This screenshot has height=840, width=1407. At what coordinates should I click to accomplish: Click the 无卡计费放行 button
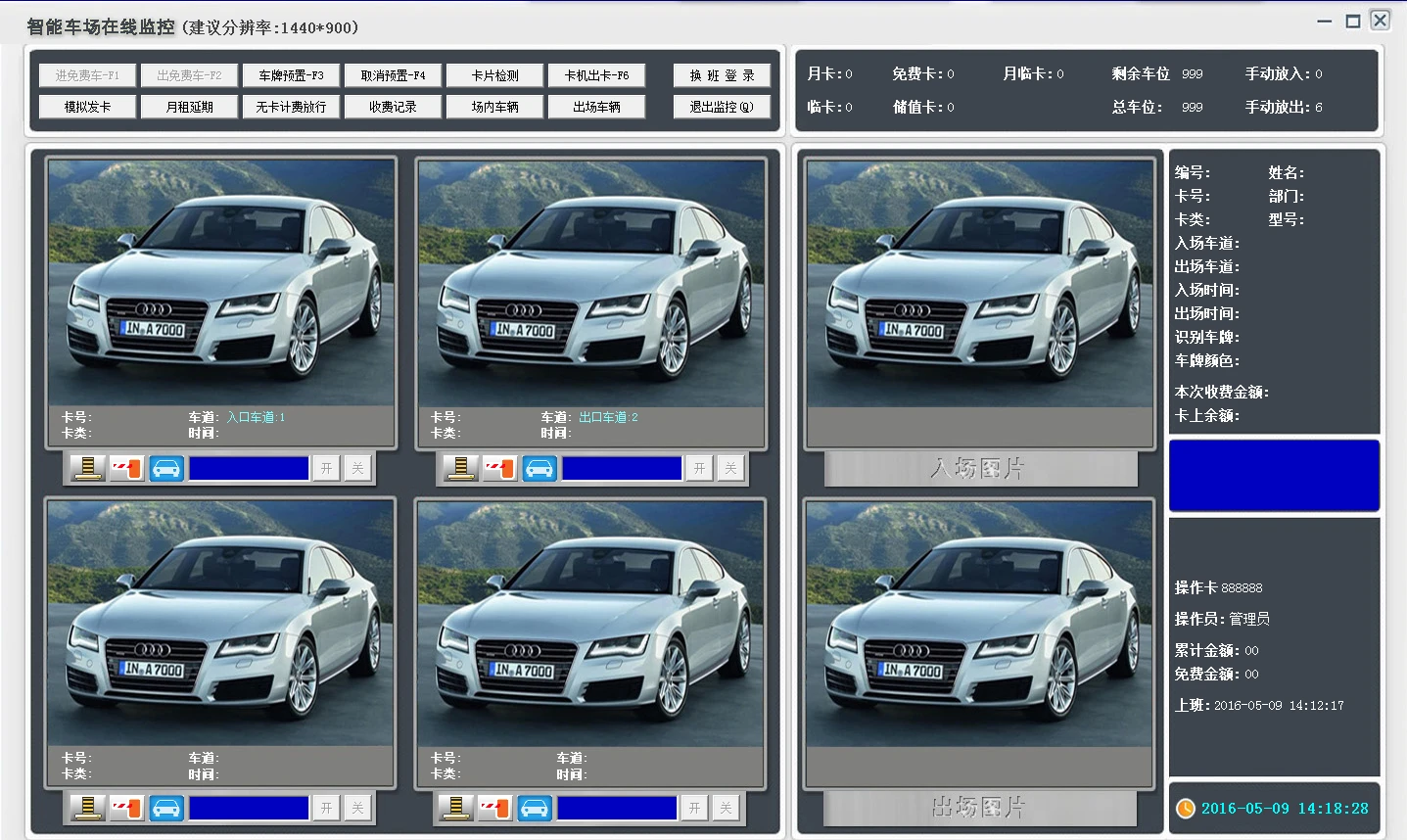291,107
